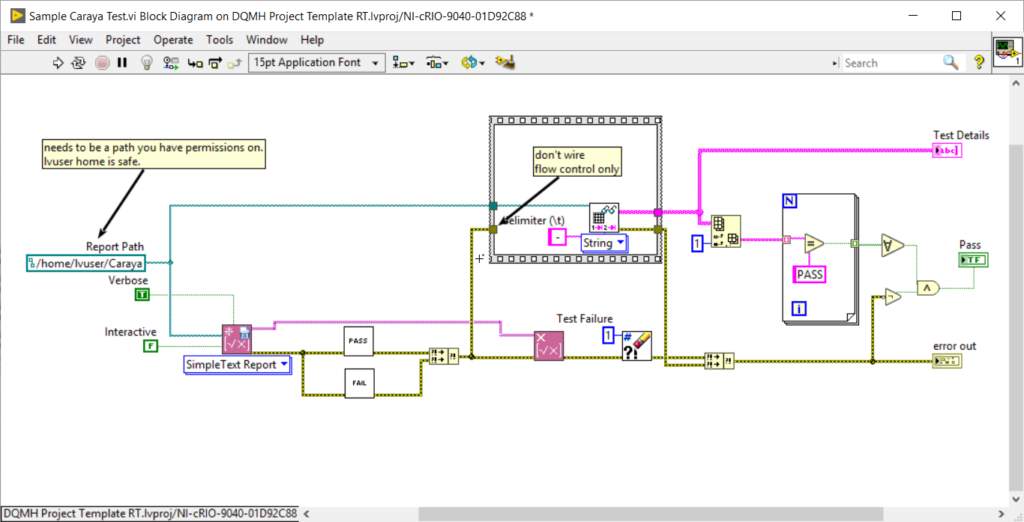Select the Clear Errors VI node
This screenshot has height=522, width=1024.
point(636,346)
